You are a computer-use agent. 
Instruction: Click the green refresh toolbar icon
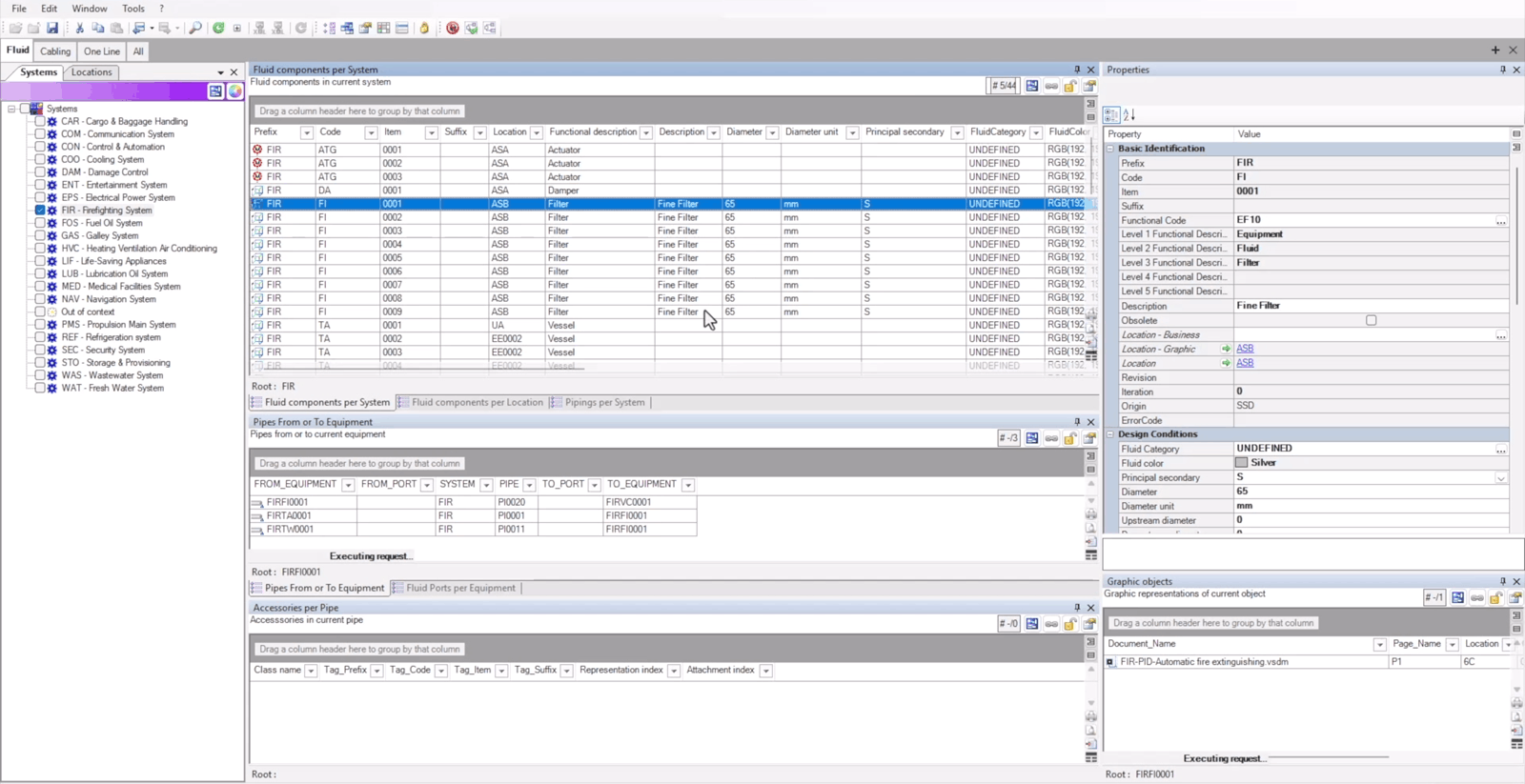[218, 29]
